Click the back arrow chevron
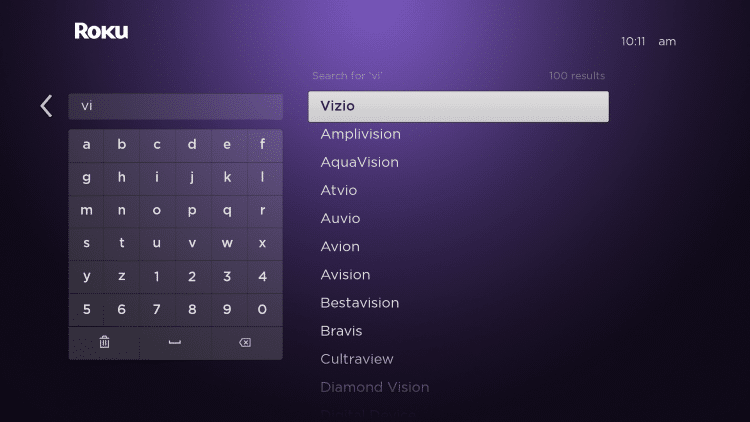 [x=46, y=106]
